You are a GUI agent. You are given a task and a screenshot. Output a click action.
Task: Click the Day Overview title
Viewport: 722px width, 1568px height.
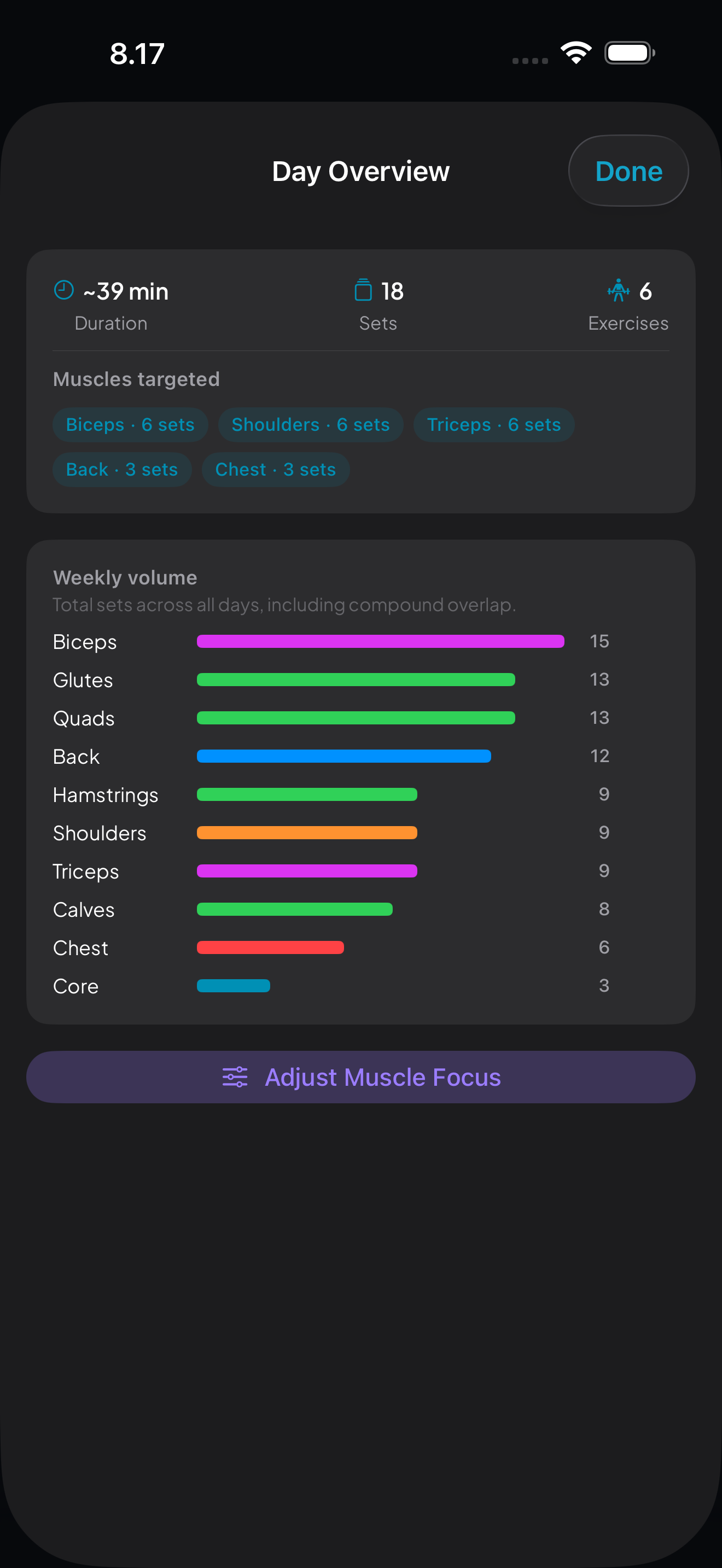(360, 171)
